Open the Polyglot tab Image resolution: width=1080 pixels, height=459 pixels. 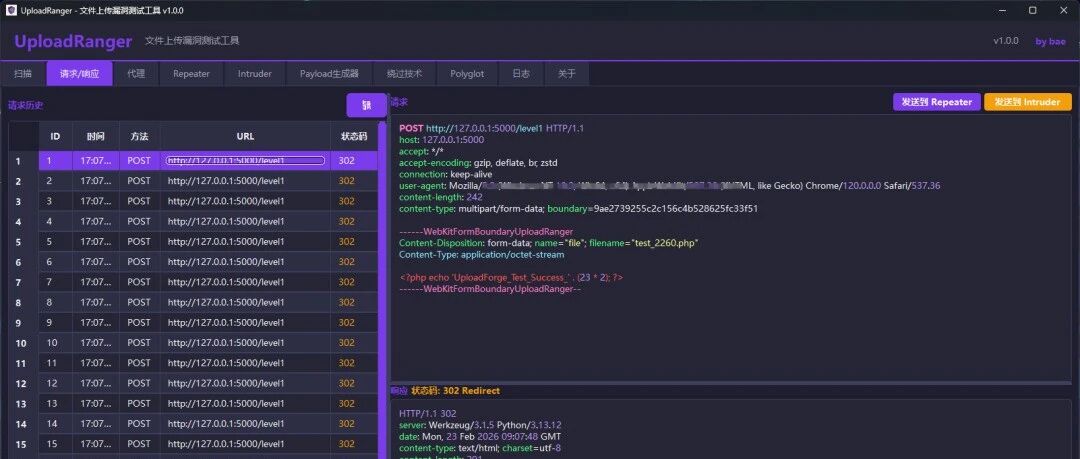click(x=467, y=74)
